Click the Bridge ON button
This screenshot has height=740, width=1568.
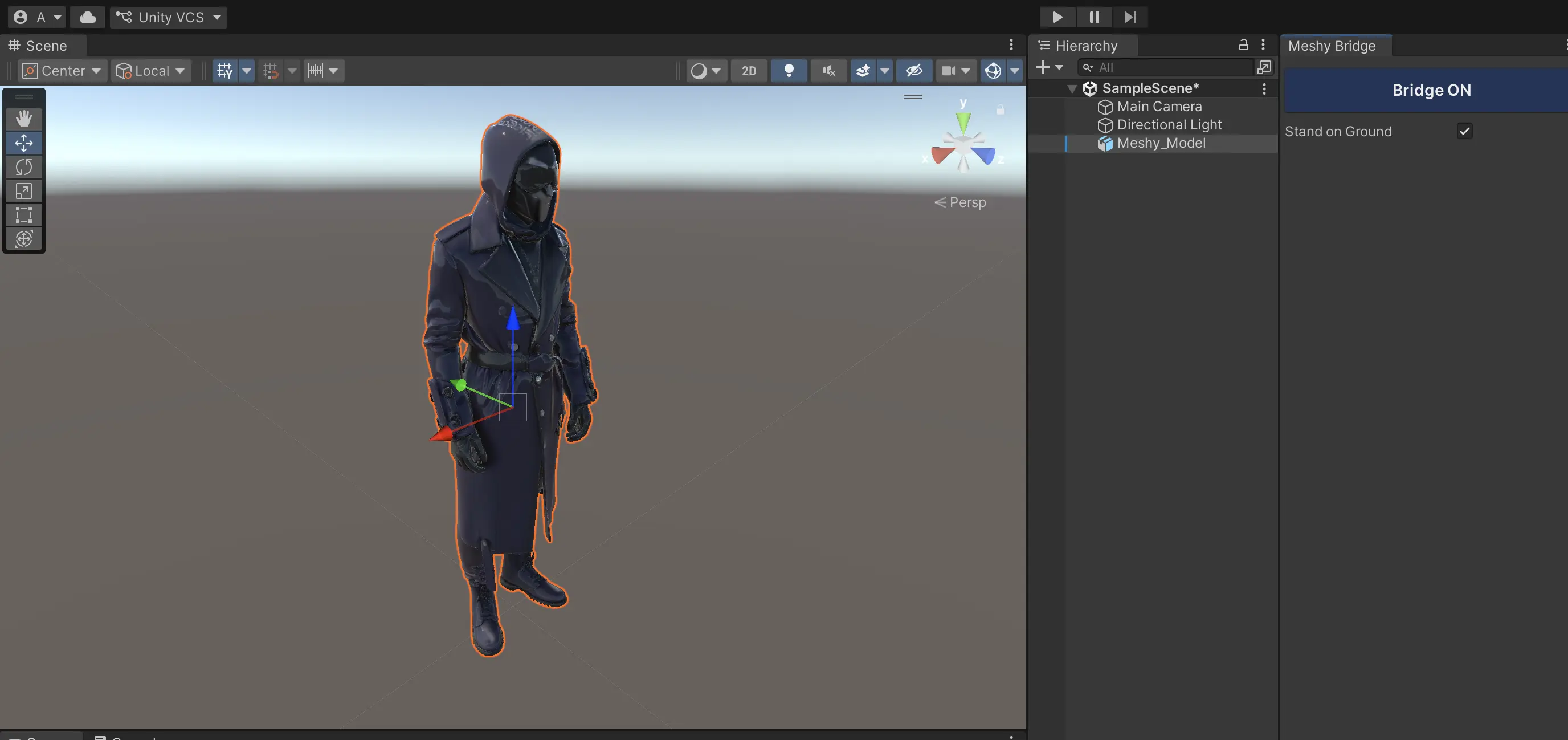[1431, 90]
